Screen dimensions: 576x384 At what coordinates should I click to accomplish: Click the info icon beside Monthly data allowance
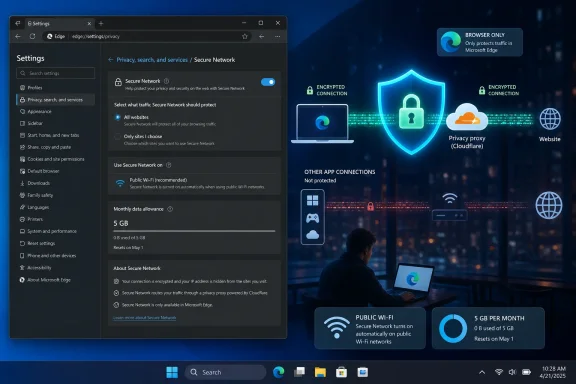click(x=170, y=209)
